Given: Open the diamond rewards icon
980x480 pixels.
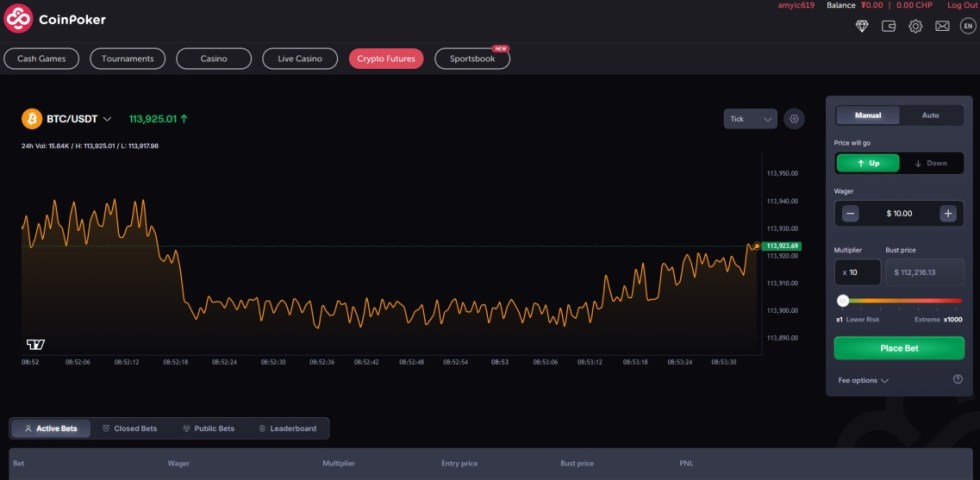Looking at the screenshot, I should [862, 26].
